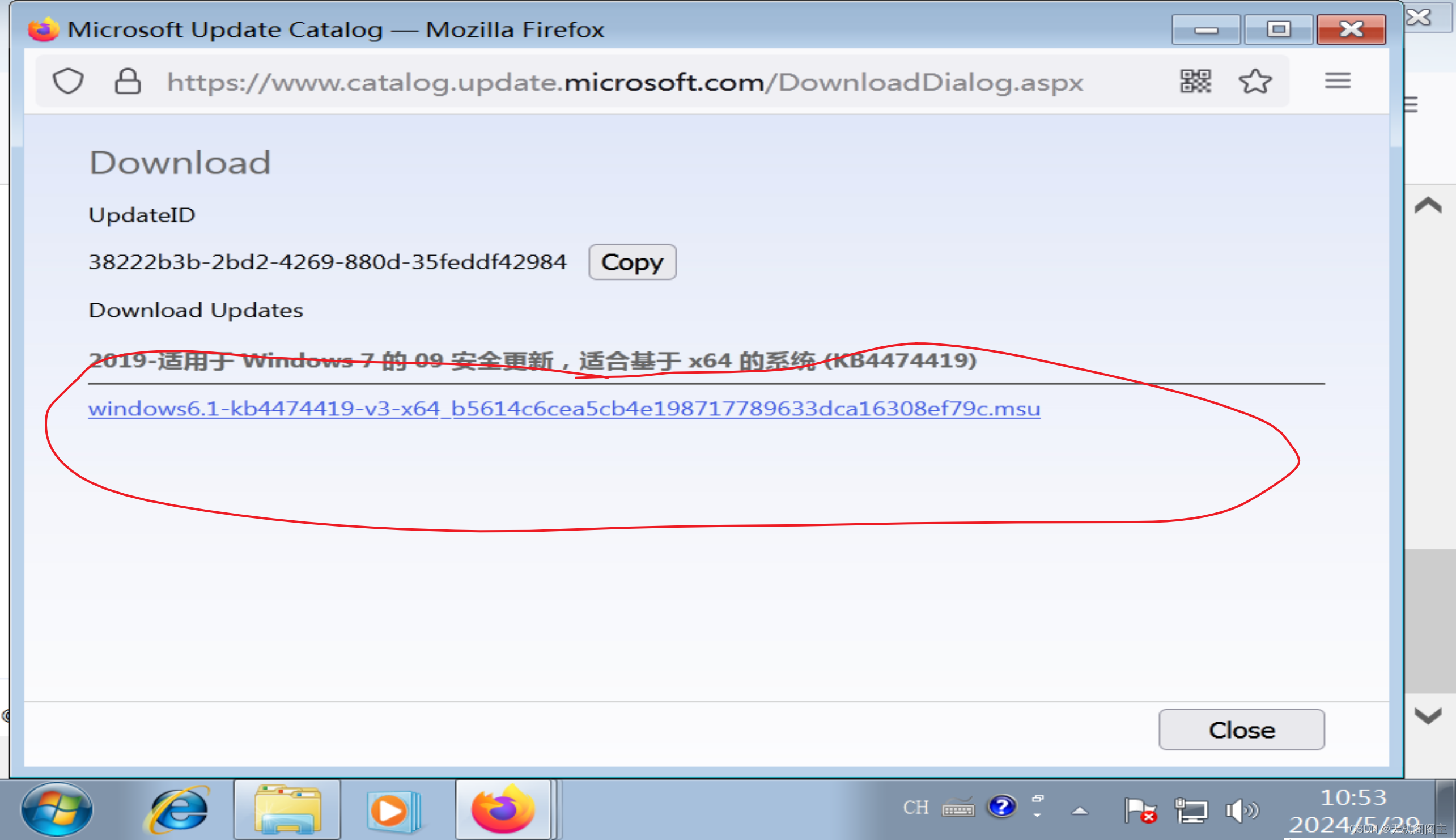Open the network status tray icon

1191,810
